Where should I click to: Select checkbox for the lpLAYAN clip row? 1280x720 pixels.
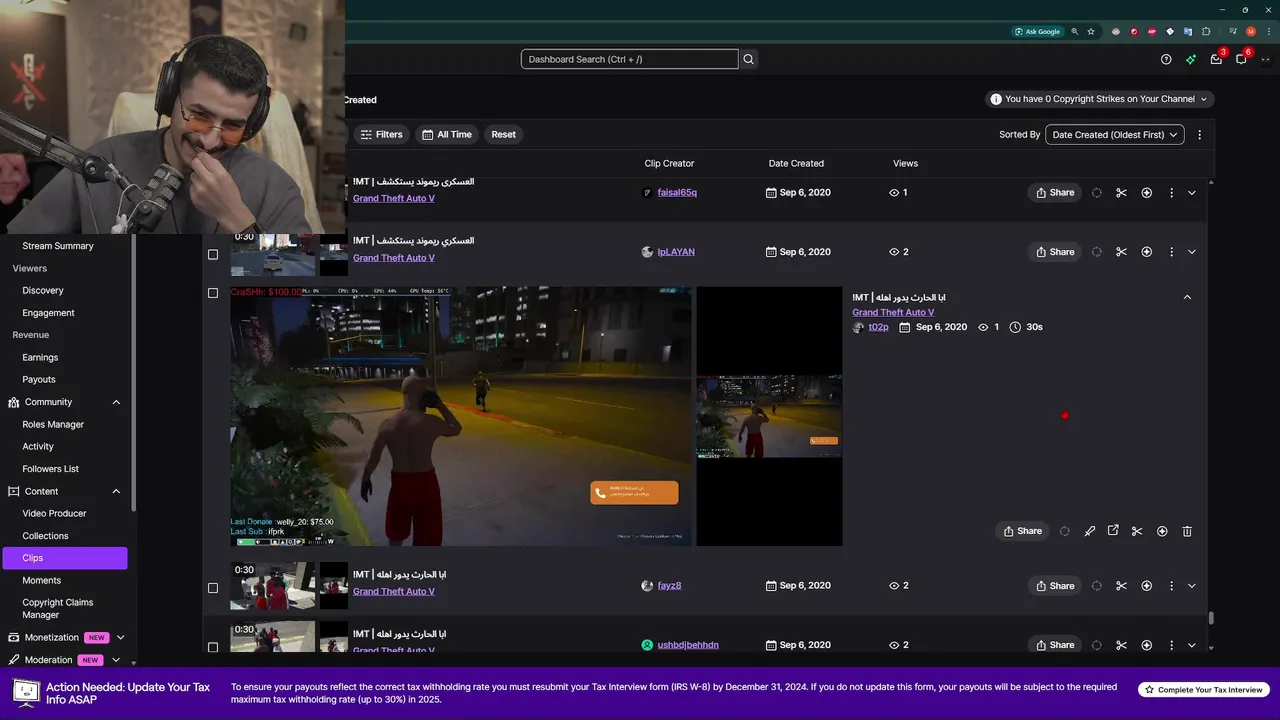[212, 254]
